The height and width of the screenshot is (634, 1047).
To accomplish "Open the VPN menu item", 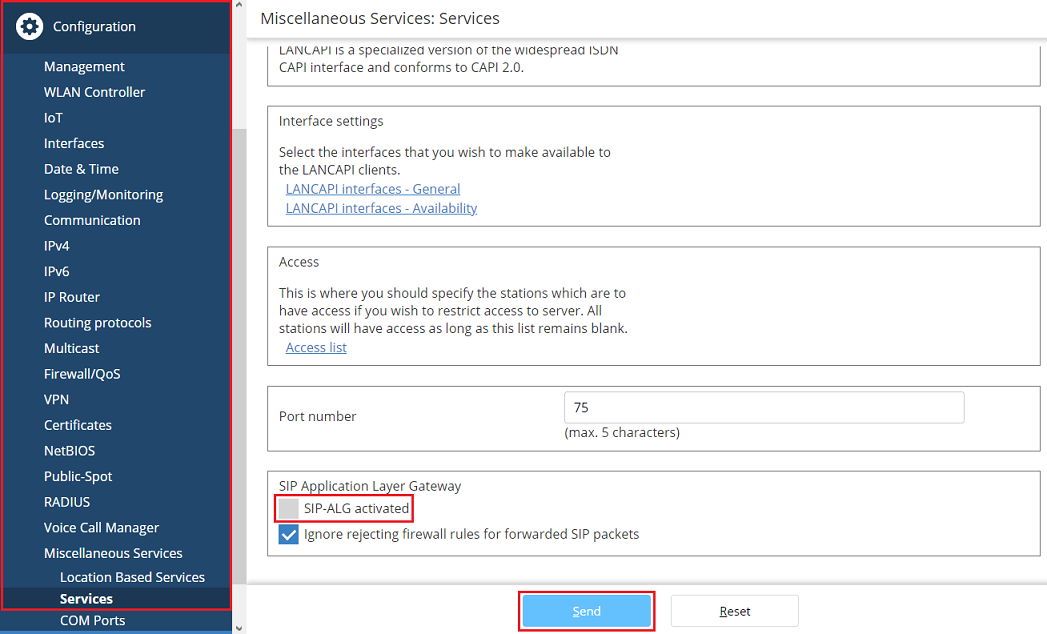I will pos(56,400).
